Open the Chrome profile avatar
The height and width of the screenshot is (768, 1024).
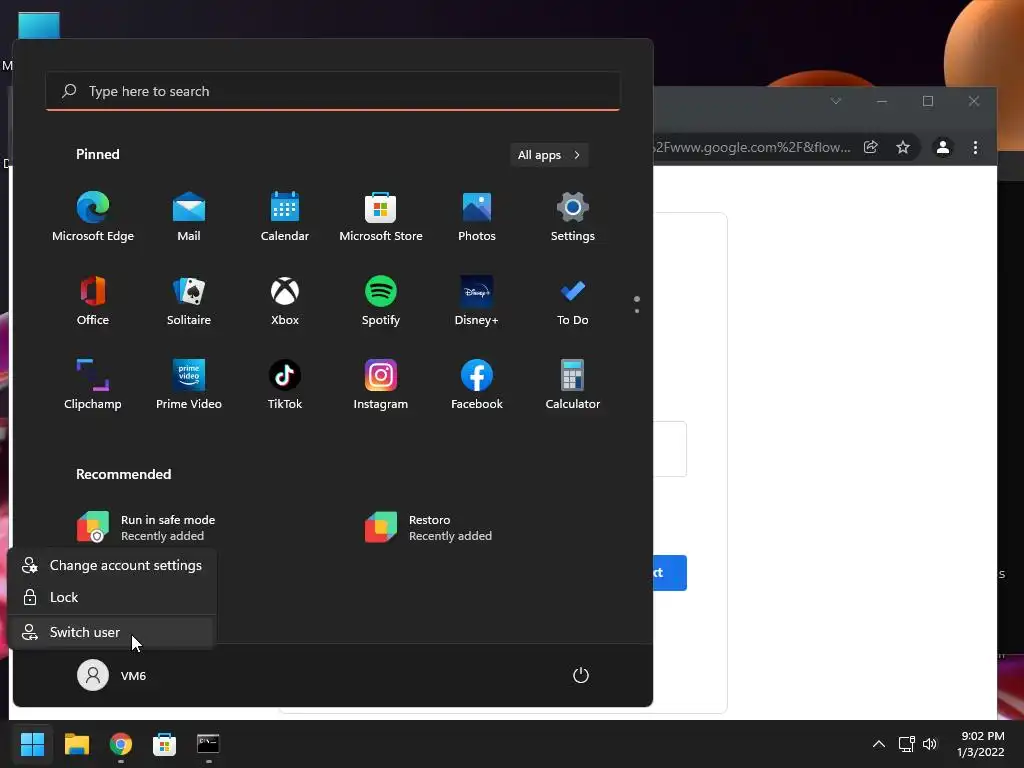point(942,148)
